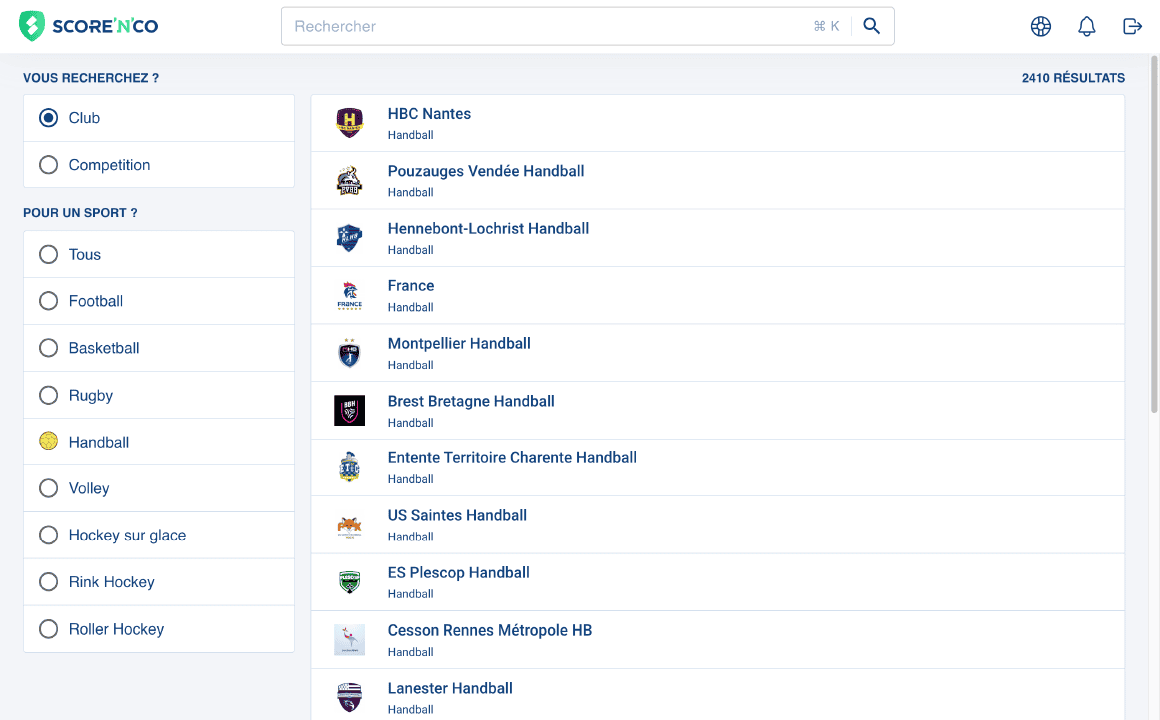Screen dimensions: 1160x720
Task: Click the search magnifier icon
Action: pos(871,26)
